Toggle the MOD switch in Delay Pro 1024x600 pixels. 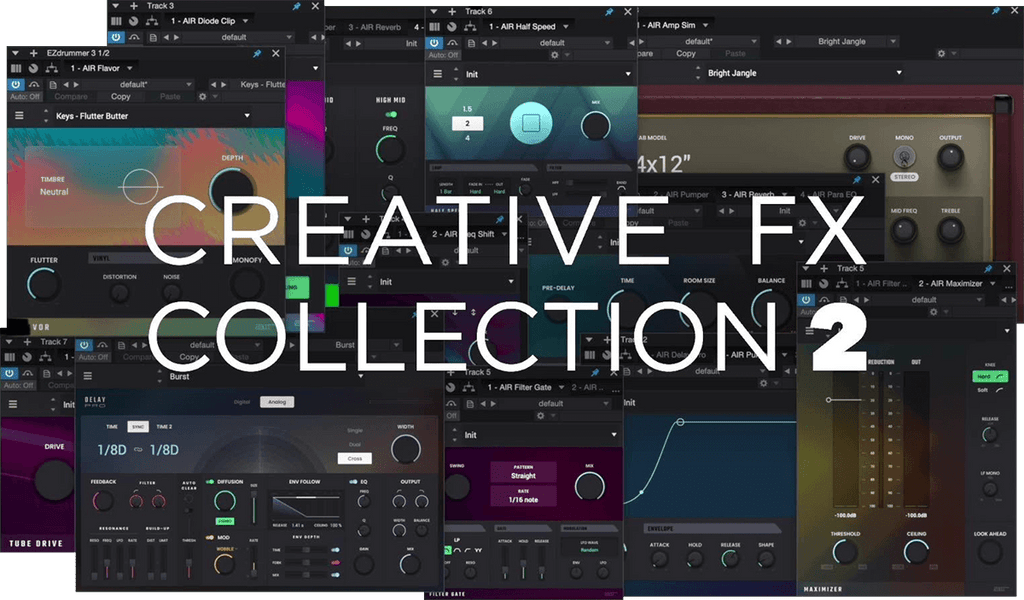pyautogui.click(x=210, y=537)
